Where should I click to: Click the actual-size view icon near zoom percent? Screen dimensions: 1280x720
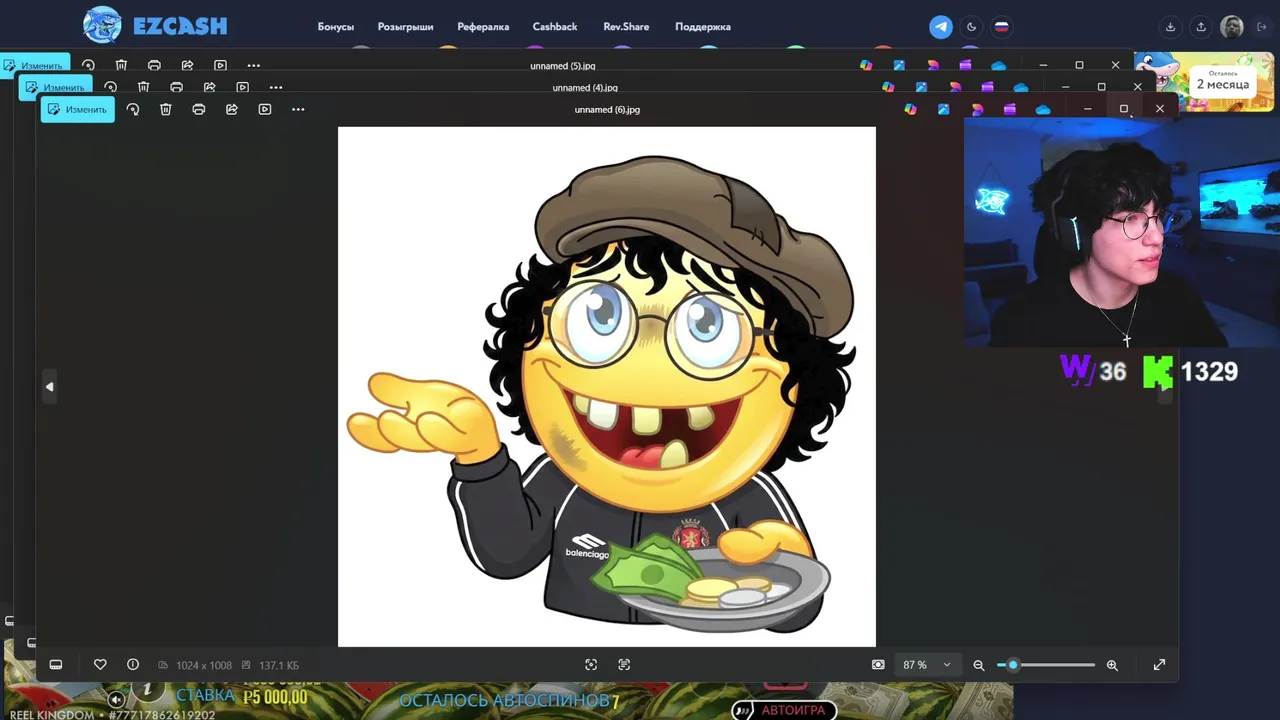[x=878, y=665]
